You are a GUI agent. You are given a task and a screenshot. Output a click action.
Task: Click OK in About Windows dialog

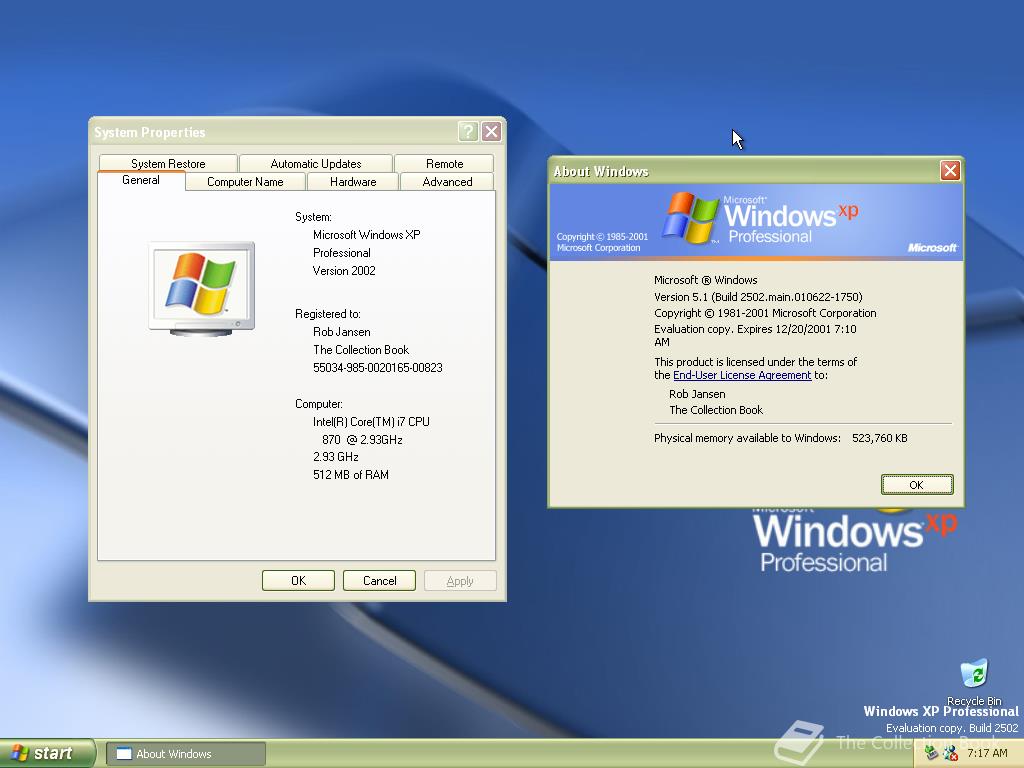[x=917, y=485]
